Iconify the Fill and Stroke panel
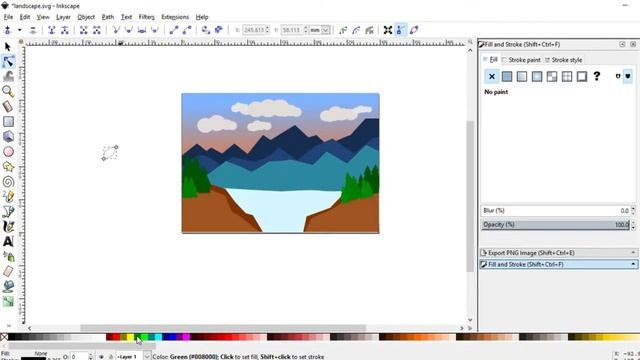Image resolution: width=640 pixels, height=360 pixels. [622, 44]
